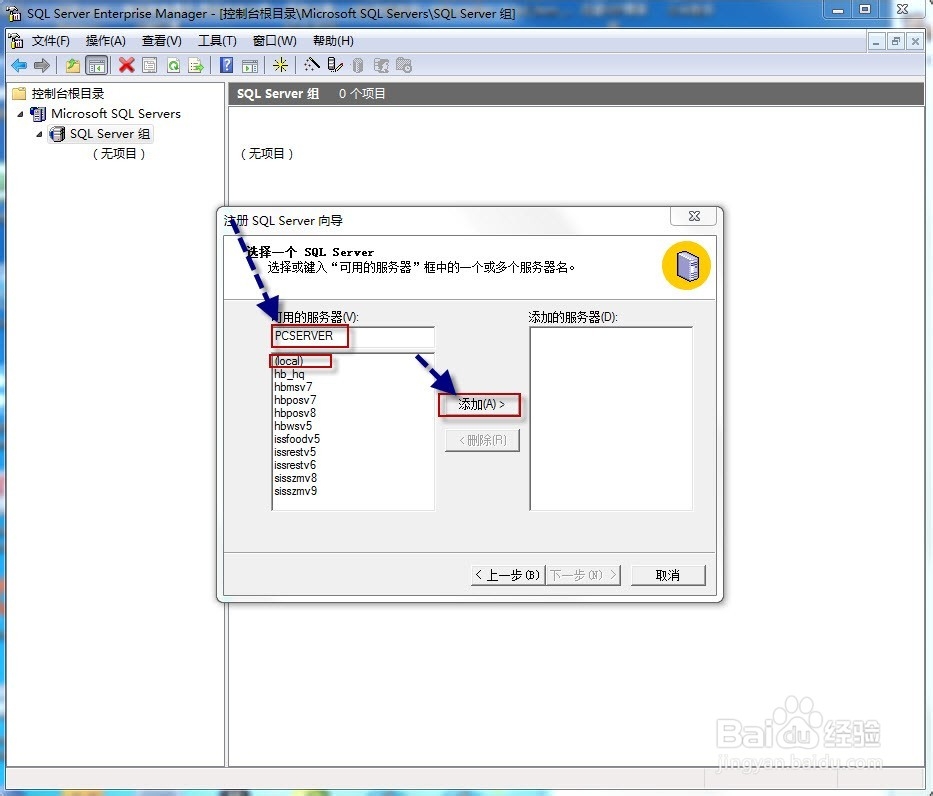Select SQL Server 组 tree item
The image size is (933, 796).
click(x=109, y=134)
